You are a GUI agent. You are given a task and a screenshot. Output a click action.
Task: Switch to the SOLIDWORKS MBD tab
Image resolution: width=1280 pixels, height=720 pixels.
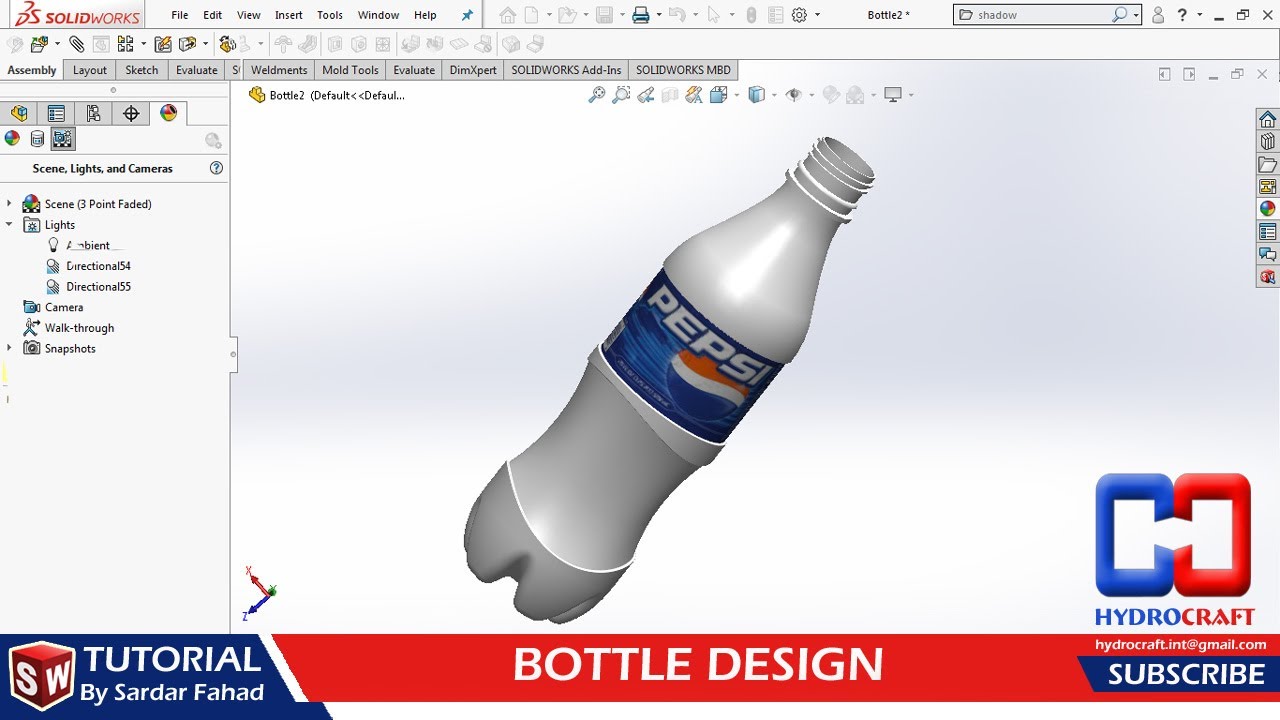pyautogui.click(x=683, y=70)
